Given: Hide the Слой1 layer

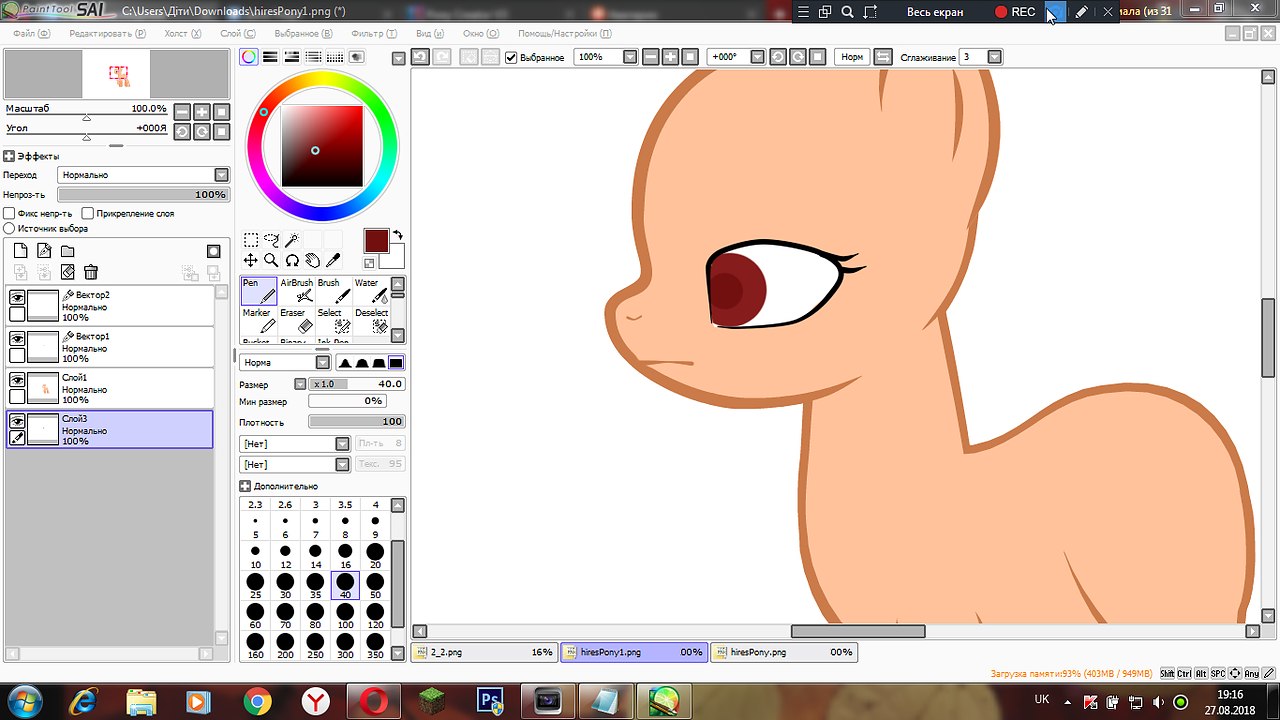Looking at the screenshot, I should [x=17, y=380].
